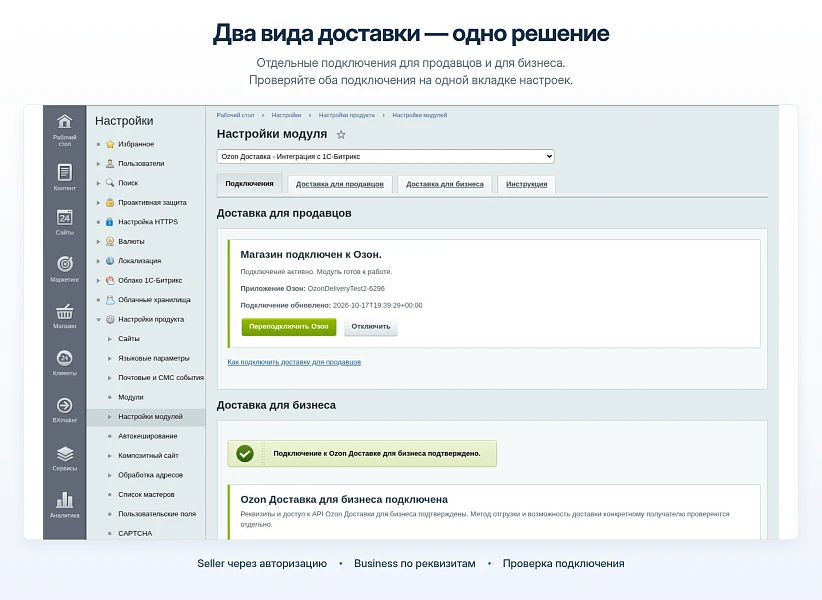Open the Маркетинг target icon

coord(64,264)
